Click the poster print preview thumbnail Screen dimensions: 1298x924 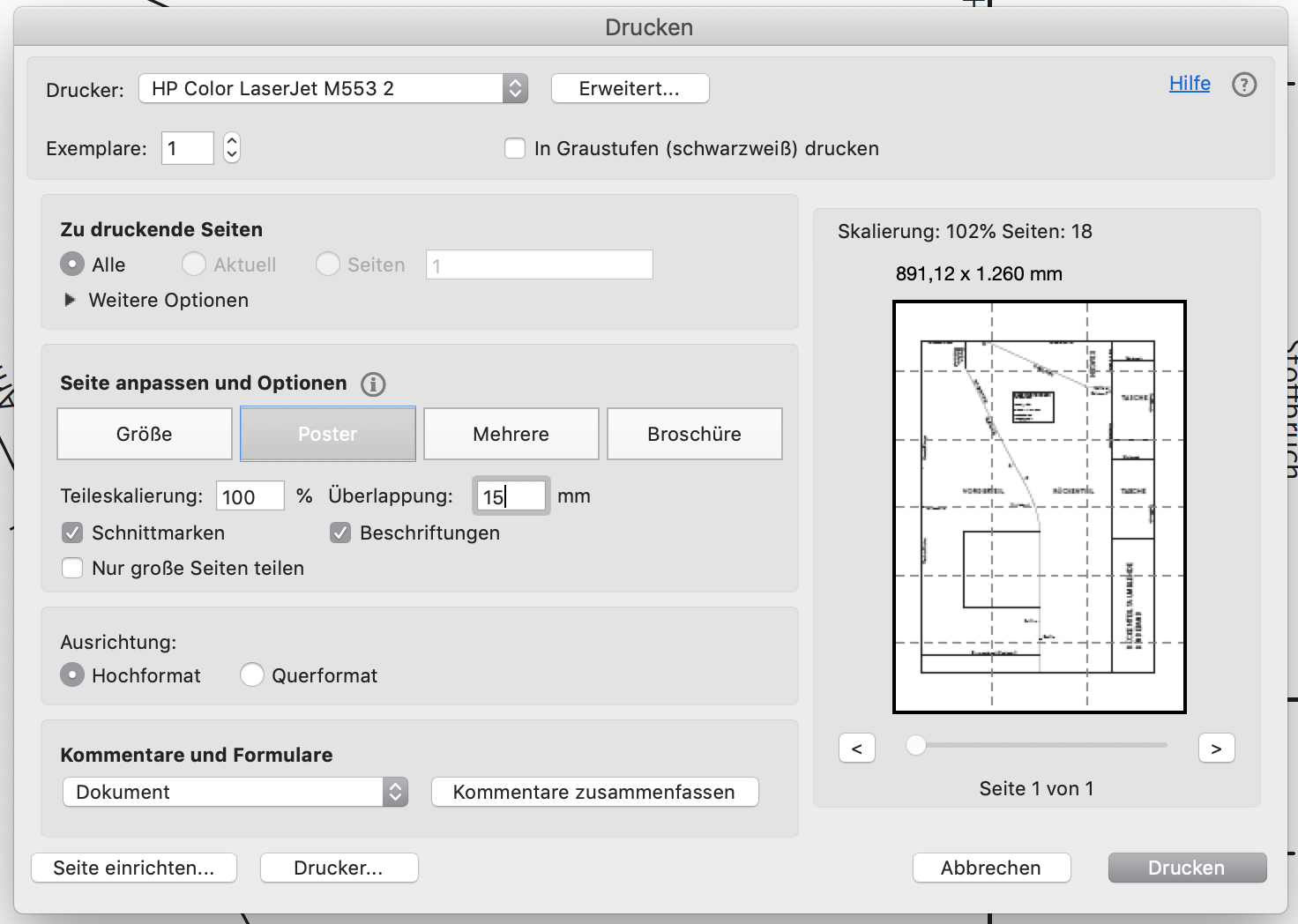click(x=1040, y=507)
